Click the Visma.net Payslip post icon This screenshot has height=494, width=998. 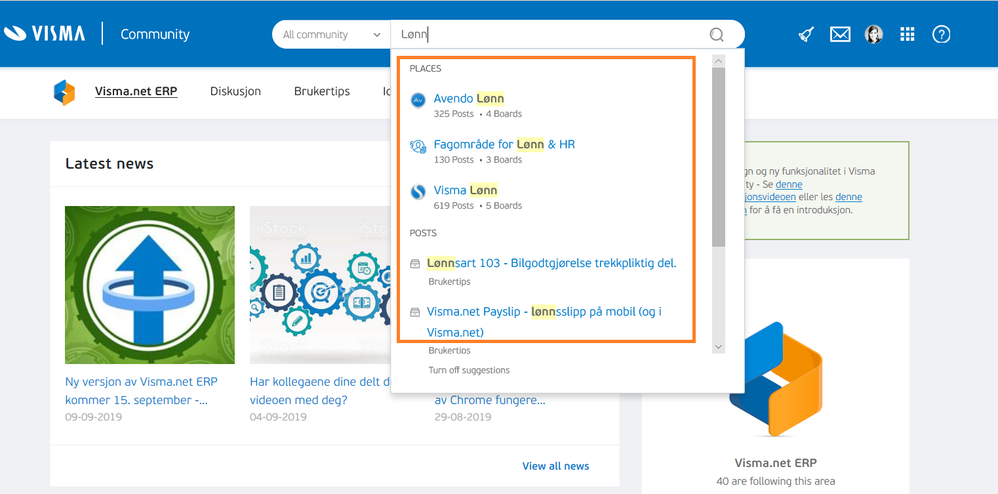pyautogui.click(x=415, y=312)
